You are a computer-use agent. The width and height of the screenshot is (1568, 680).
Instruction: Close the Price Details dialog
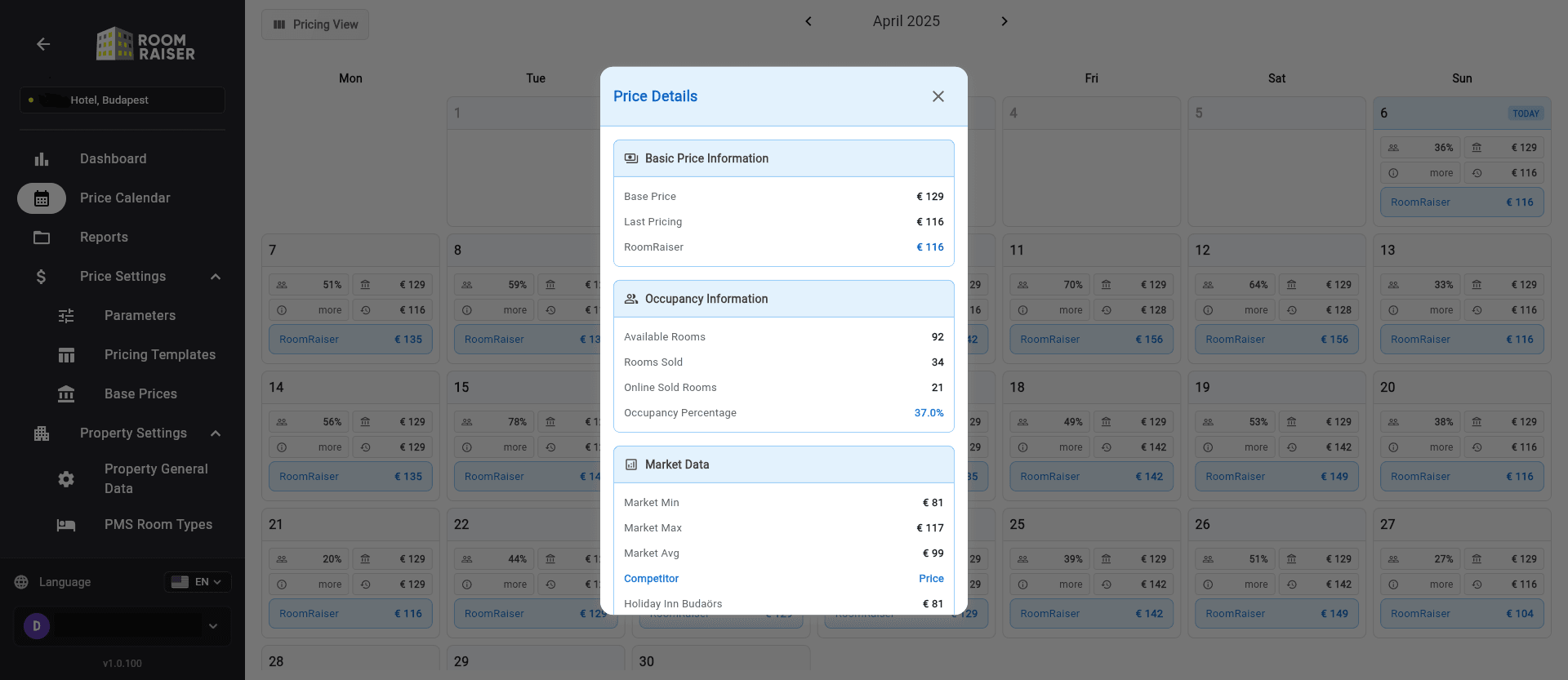click(938, 96)
